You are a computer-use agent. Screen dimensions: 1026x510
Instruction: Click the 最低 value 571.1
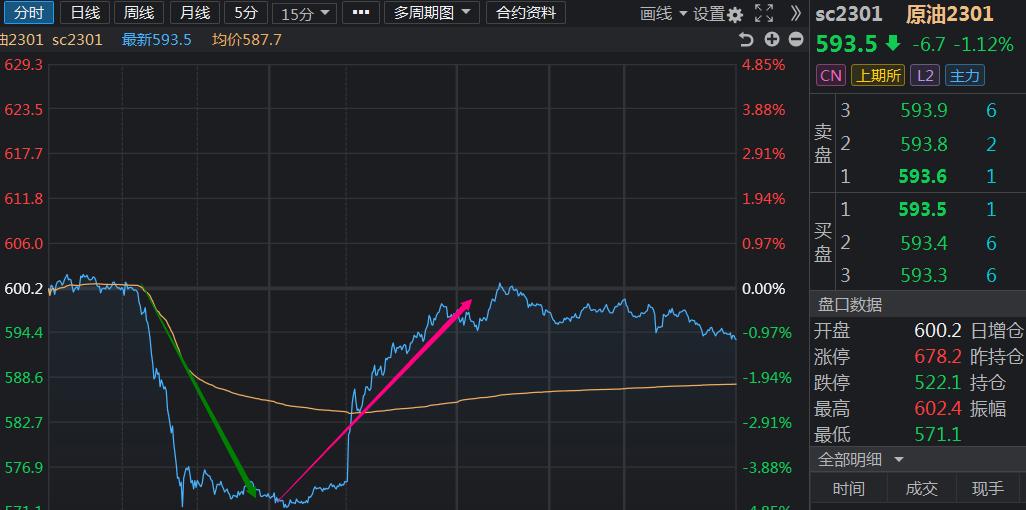[938, 434]
